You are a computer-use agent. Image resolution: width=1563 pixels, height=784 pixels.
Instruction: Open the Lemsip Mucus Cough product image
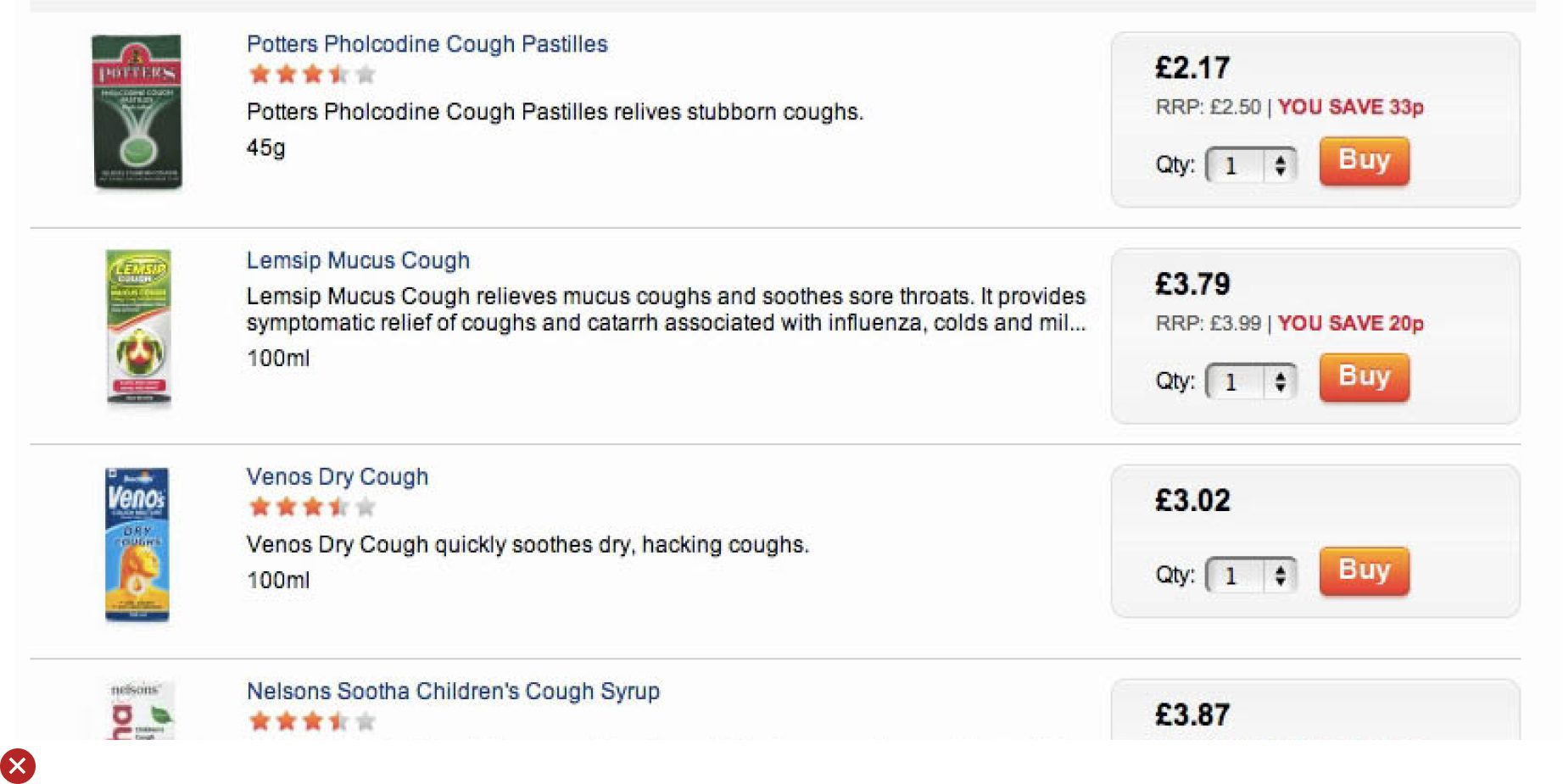click(139, 328)
